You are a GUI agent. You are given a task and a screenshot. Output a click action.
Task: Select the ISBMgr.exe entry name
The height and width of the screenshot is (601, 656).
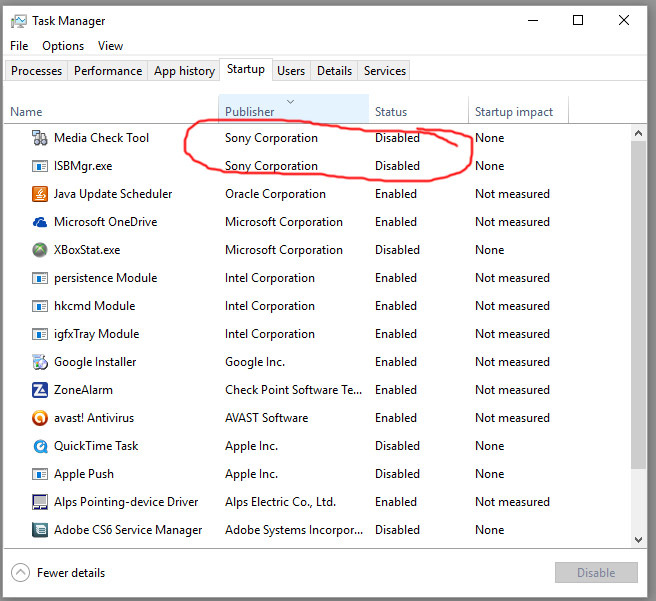click(83, 166)
